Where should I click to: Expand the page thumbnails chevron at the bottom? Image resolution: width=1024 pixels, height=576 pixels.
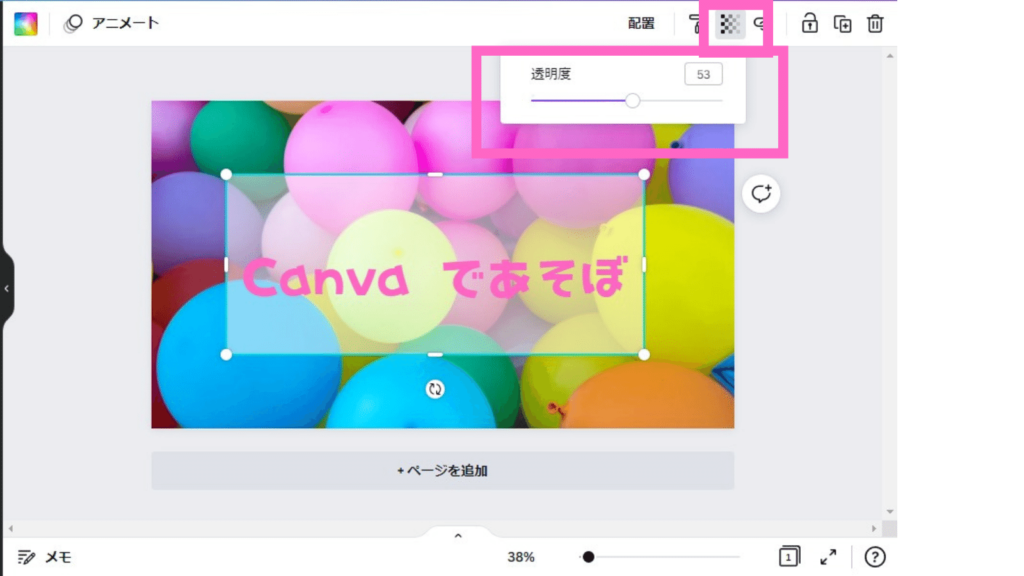458,536
